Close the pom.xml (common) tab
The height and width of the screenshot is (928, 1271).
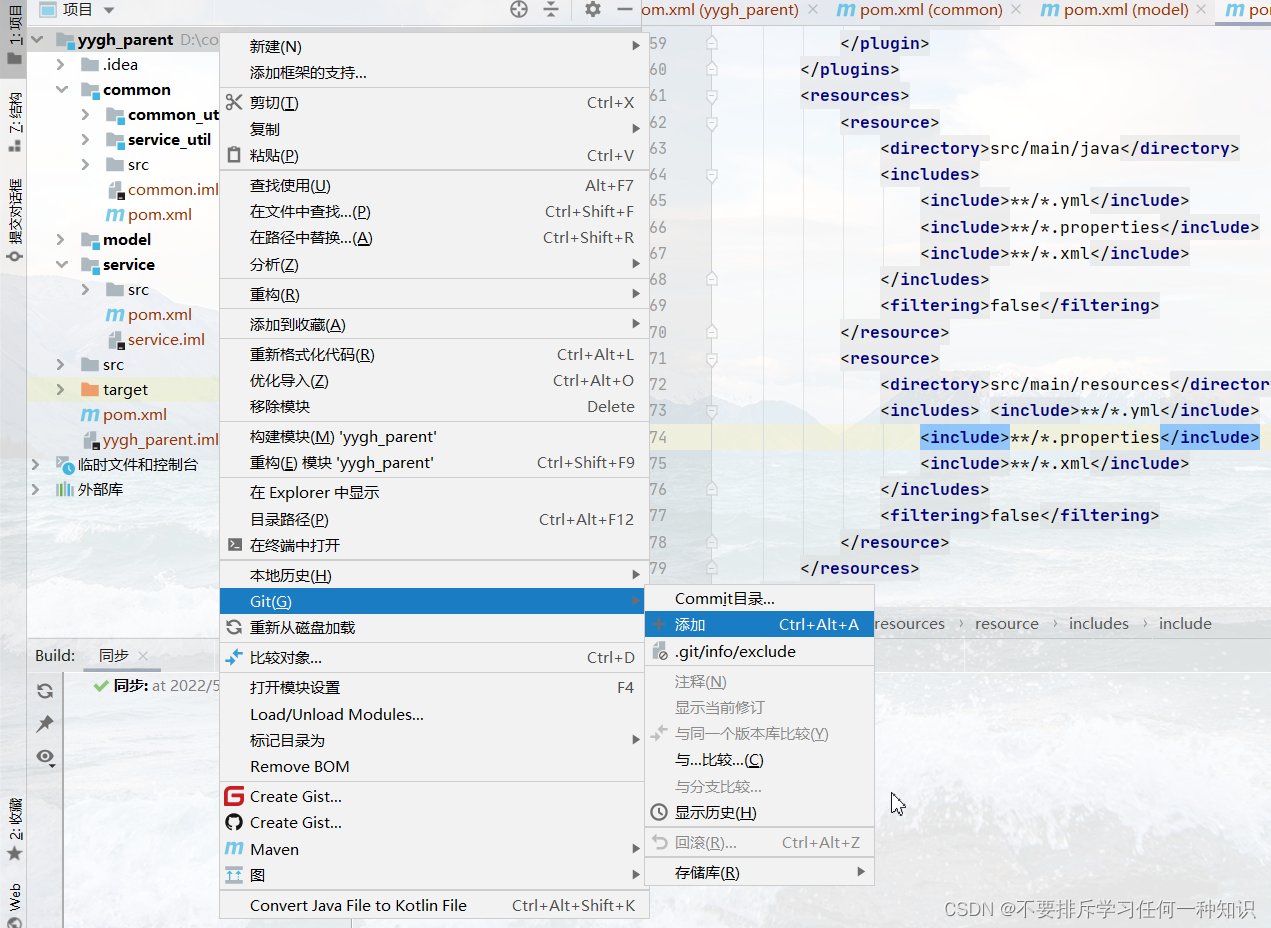(1016, 10)
